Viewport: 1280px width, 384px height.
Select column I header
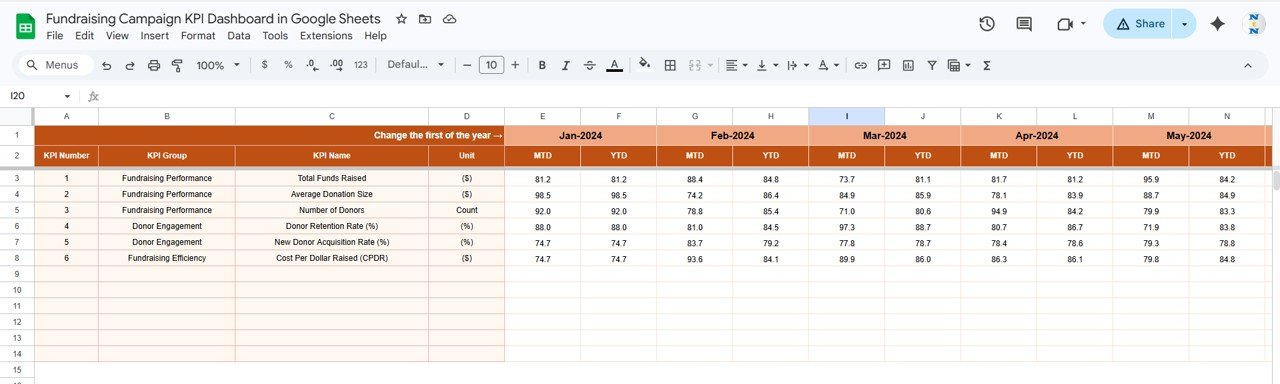846,116
